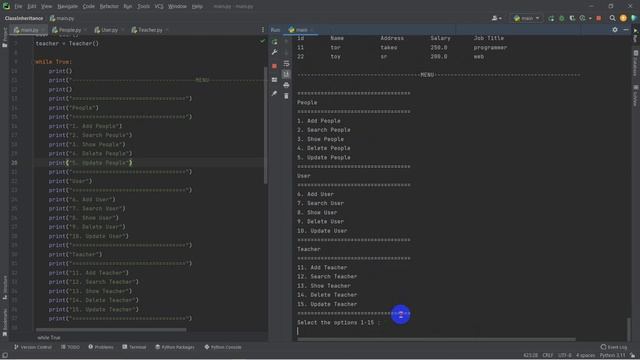Viewport: 640px width, 360px height.
Task: Toggle soft-wrap in Run console
Action: [286, 63]
